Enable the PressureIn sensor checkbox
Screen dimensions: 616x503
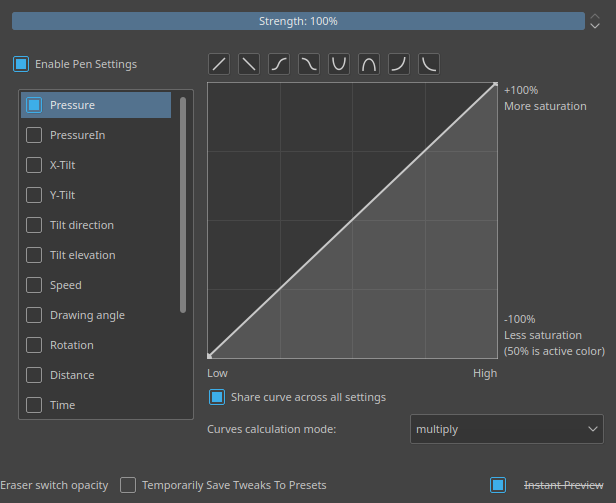coord(34,135)
